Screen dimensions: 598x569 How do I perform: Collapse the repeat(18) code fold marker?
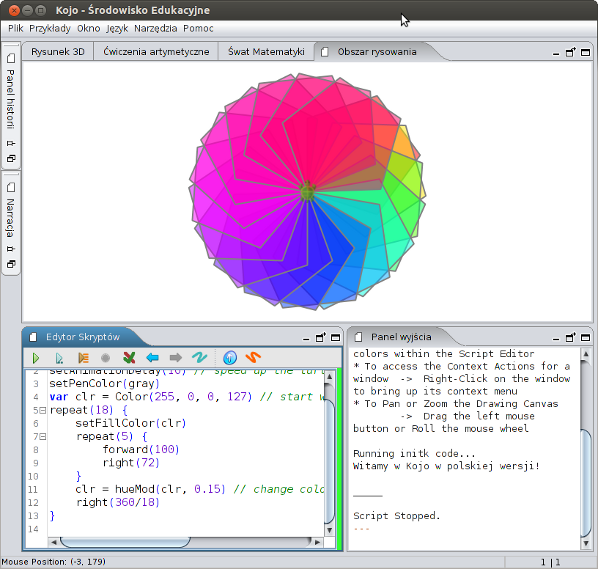43,410
